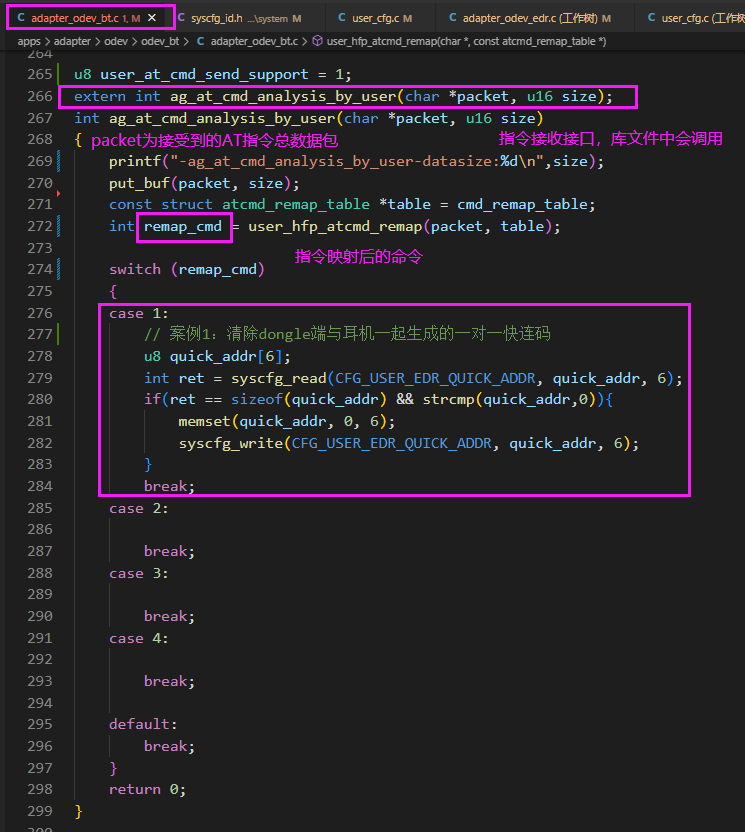Click the red breakpoint marker near line 271
Image resolution: width=745 pixels, height=832 pixels.
tap(58, 194)
